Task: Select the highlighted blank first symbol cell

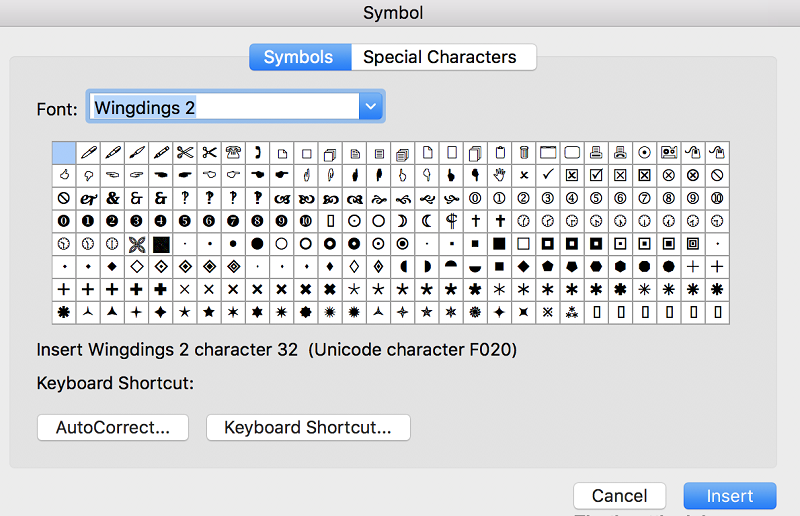Action: click(x=64, y=153)
